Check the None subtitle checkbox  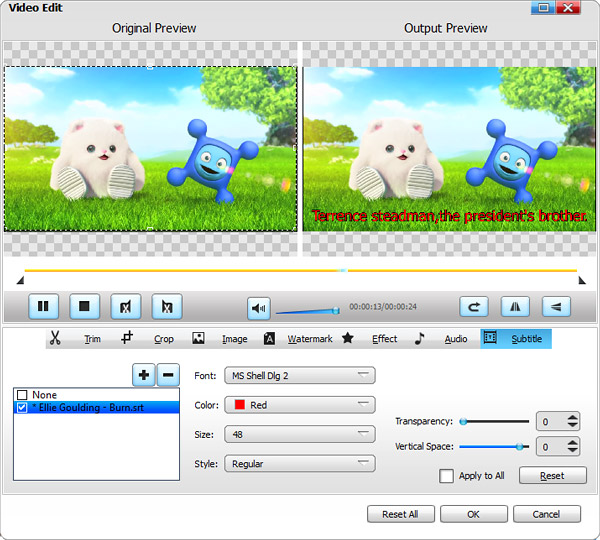22,395
